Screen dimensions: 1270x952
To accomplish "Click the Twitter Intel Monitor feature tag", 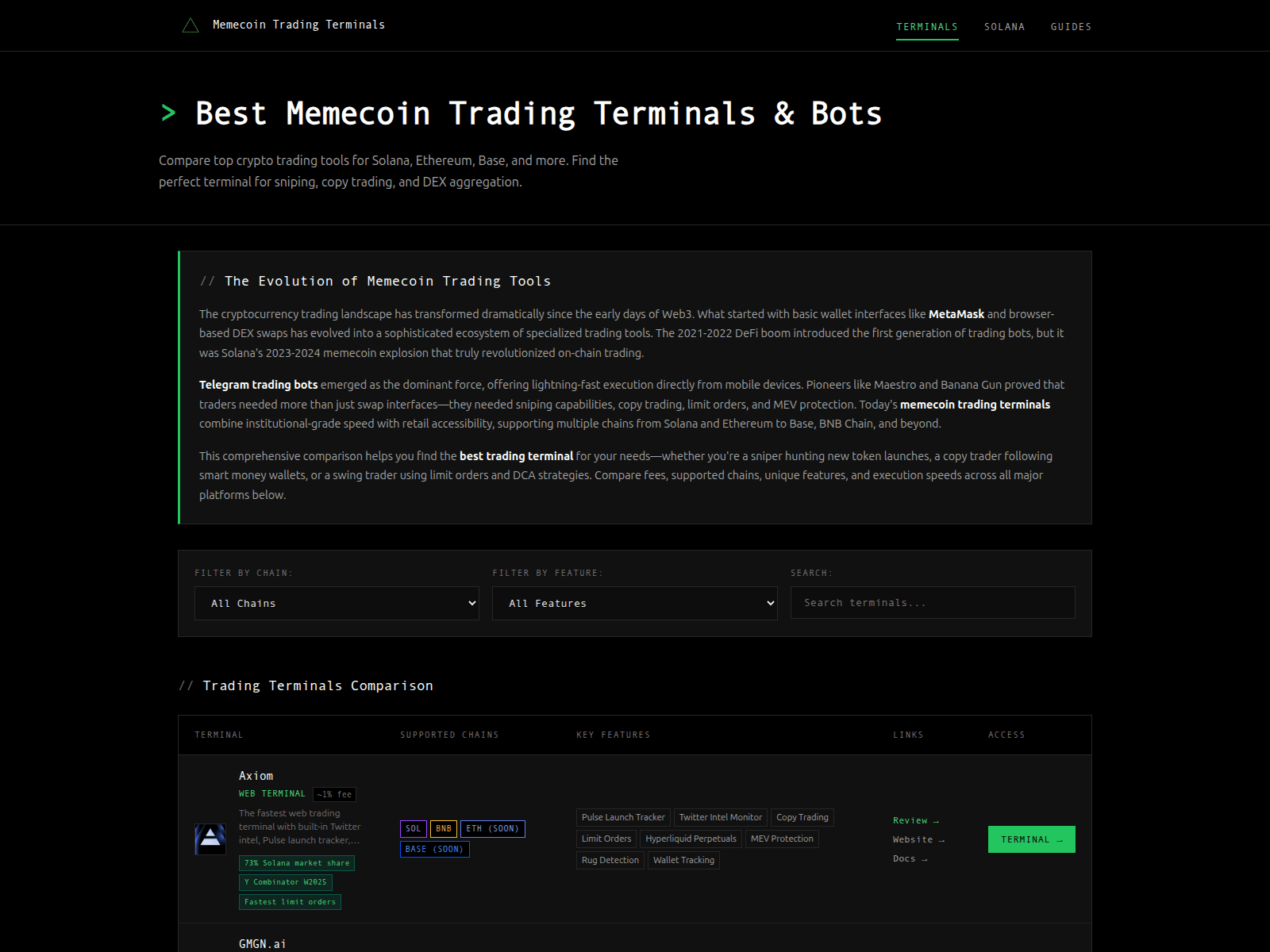I will click(x=721, y=817).
